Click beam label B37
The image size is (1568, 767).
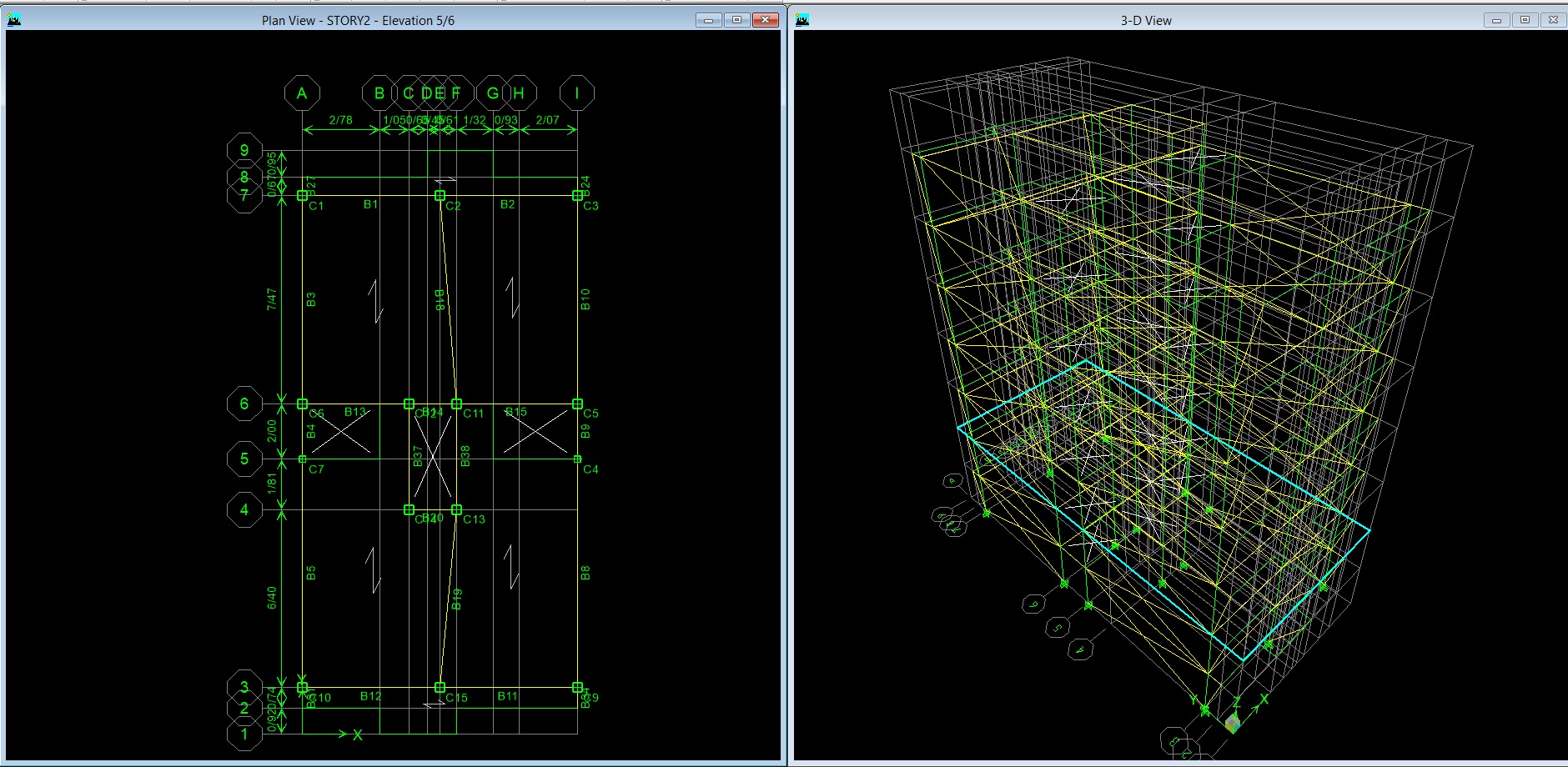coord(418,456)
